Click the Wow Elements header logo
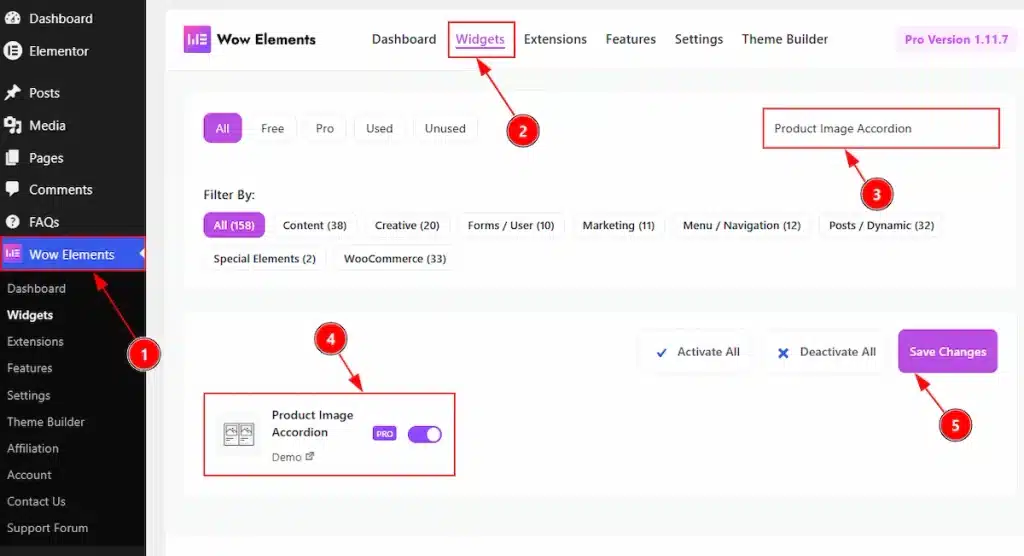 (x=197, y=39)
